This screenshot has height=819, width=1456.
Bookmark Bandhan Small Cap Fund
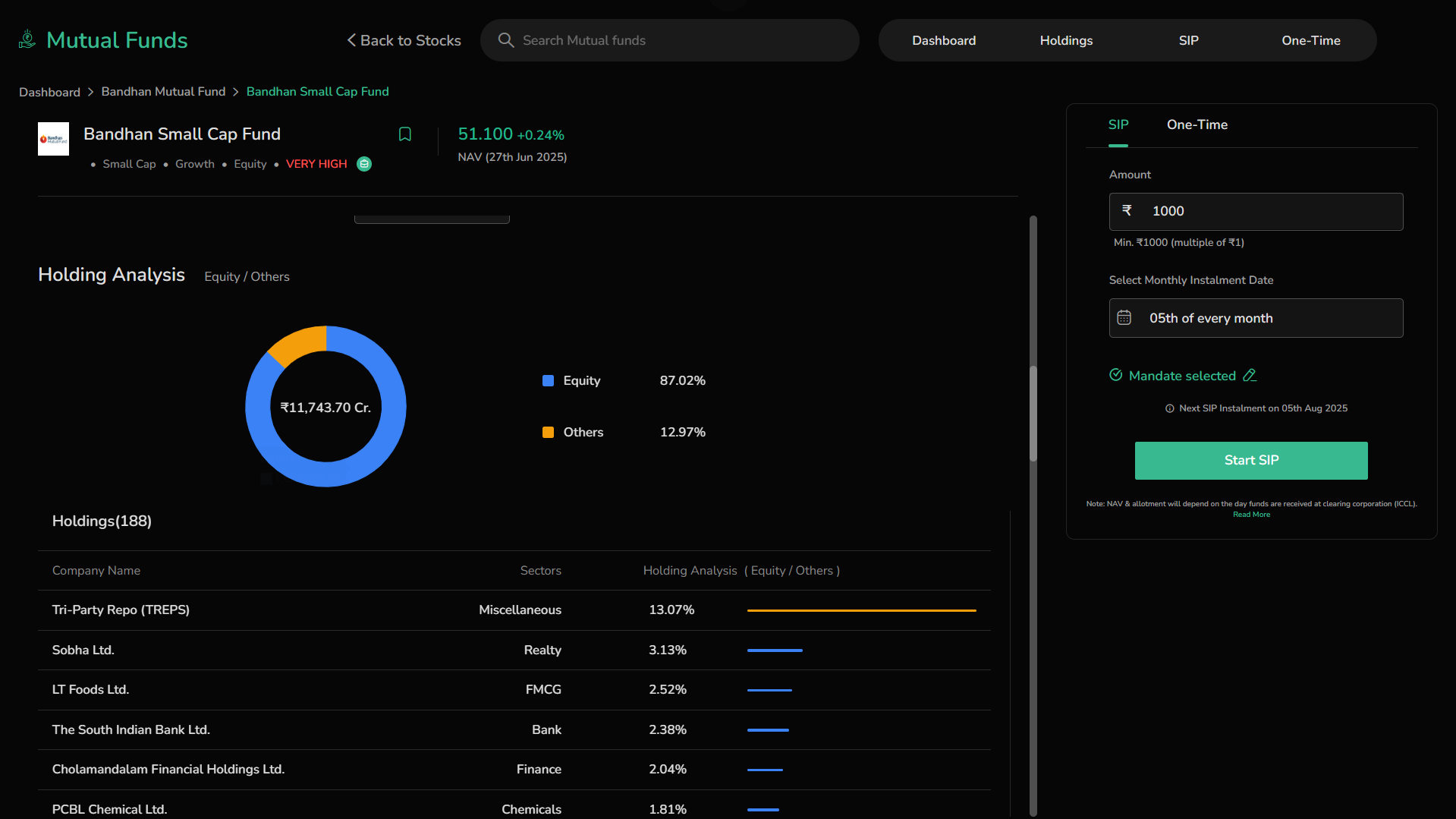(405, 134)
